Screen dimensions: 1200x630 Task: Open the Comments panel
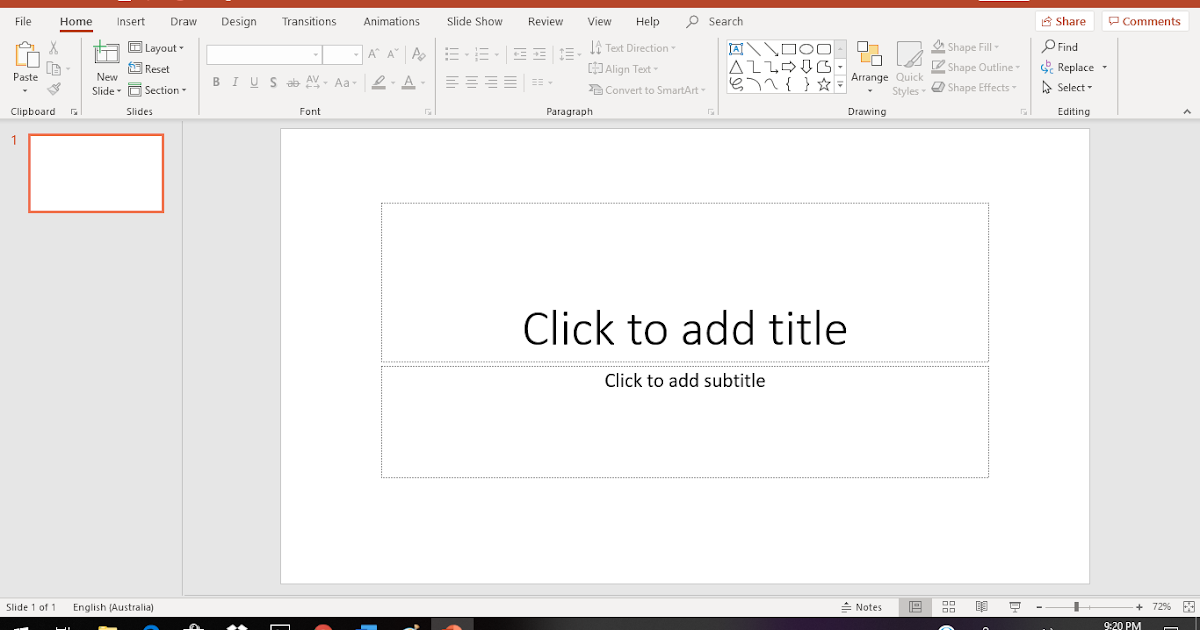pos(1144,20)
